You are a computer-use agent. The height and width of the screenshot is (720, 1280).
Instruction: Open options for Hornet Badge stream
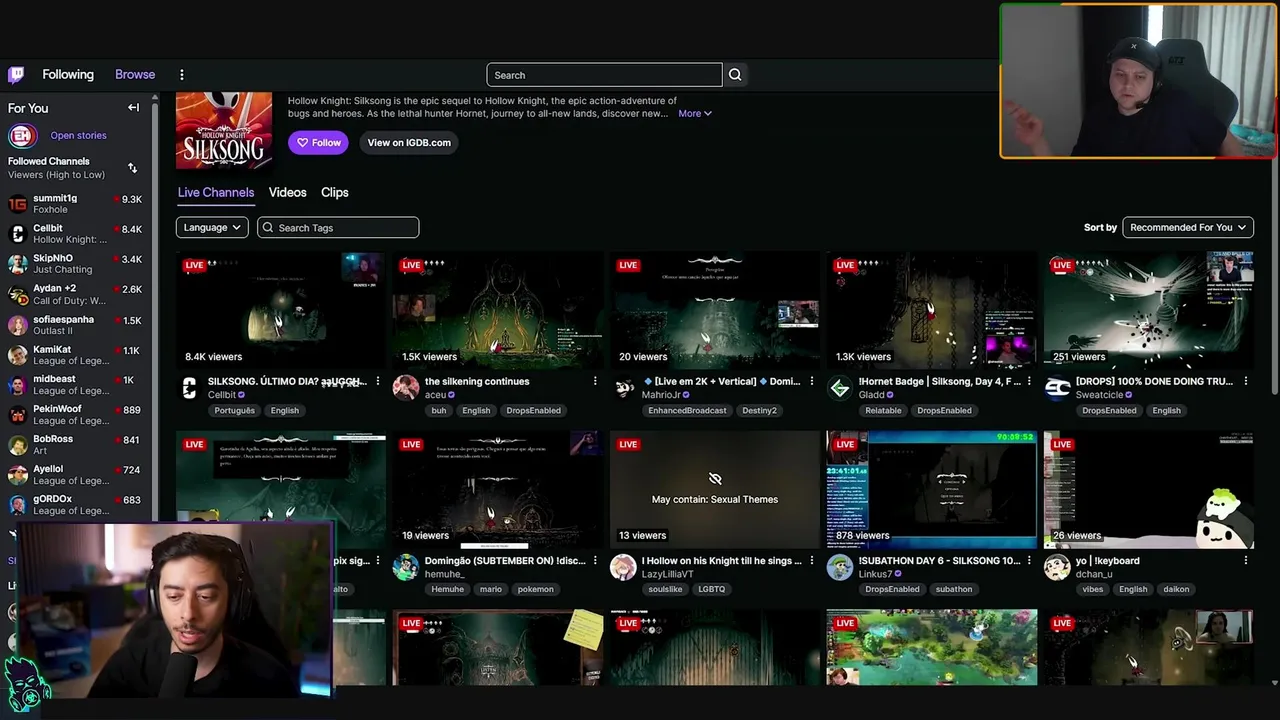(x=1028, y=381)
